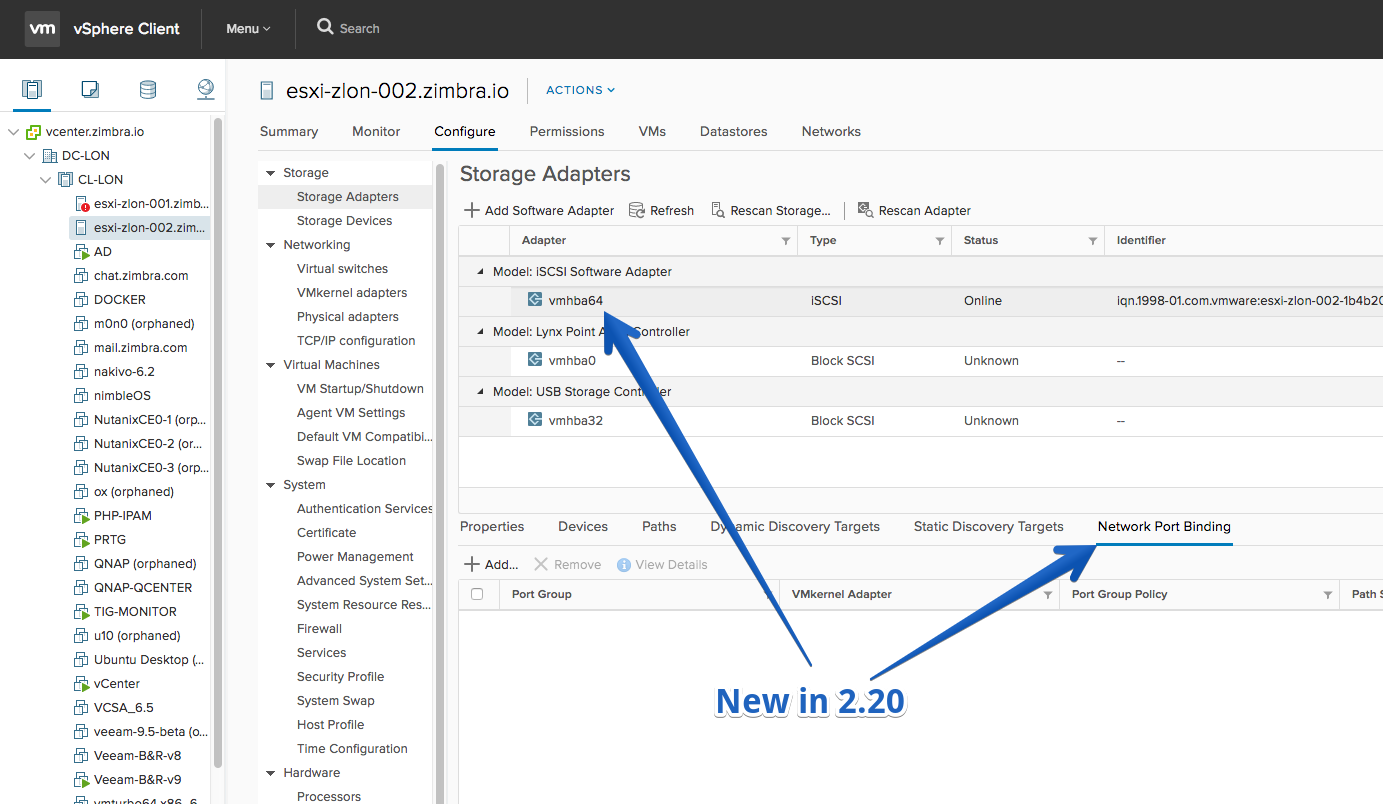Click Add to bind a network port
This screenshot has width=1383, height=804.
491,564
